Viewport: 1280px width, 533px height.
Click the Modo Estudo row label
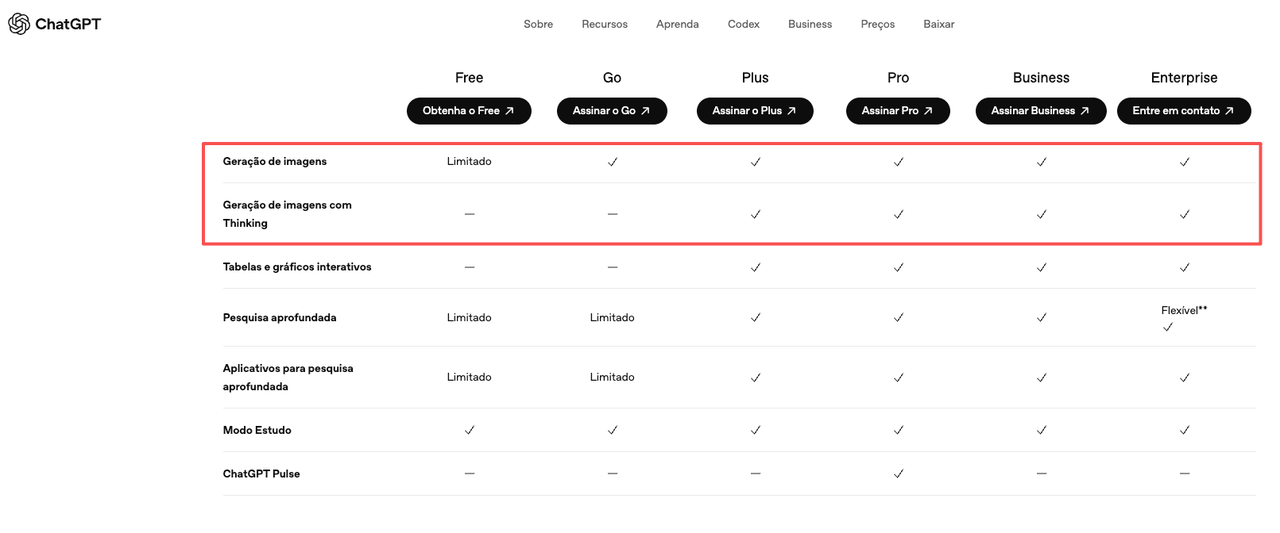pyautogui.click(x=257, y=430)
